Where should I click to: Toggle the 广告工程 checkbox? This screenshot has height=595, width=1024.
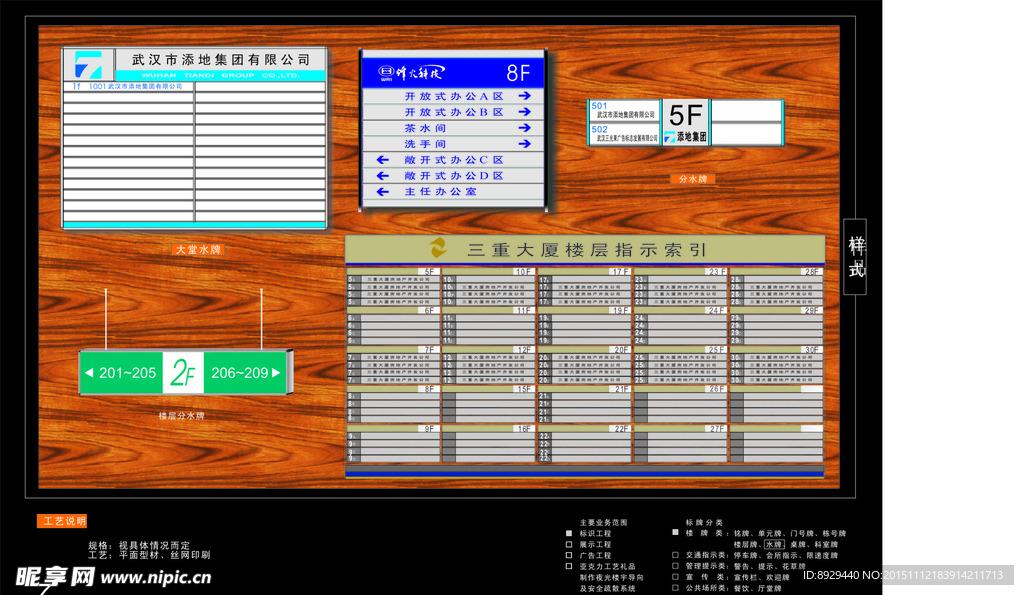click(x=569, y=555)
